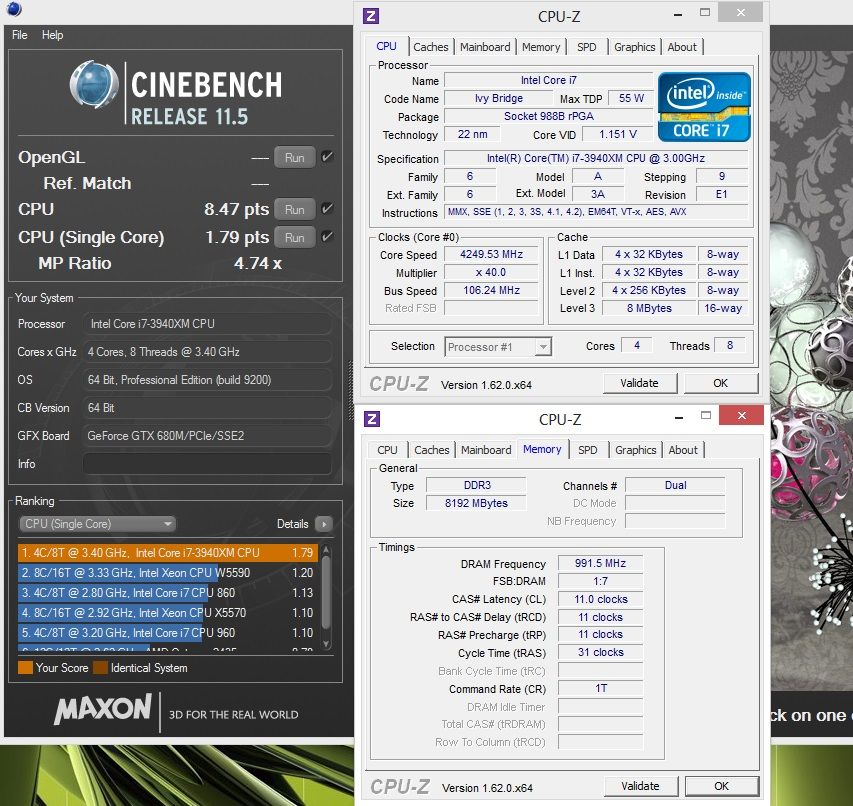Toggle the CPU test checkbox
This screenshot has height=806, width=853.
pos(327,209)
